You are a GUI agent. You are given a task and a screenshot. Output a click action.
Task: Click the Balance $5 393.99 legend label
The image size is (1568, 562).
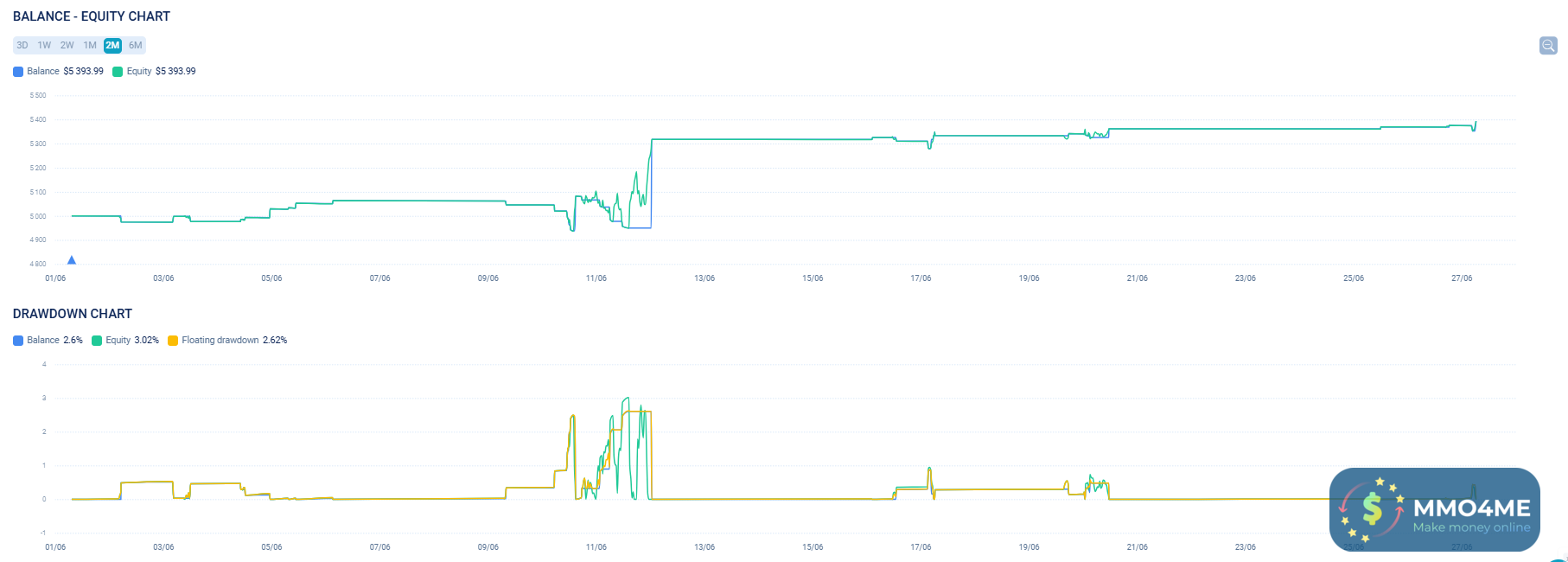coord(65,72)
